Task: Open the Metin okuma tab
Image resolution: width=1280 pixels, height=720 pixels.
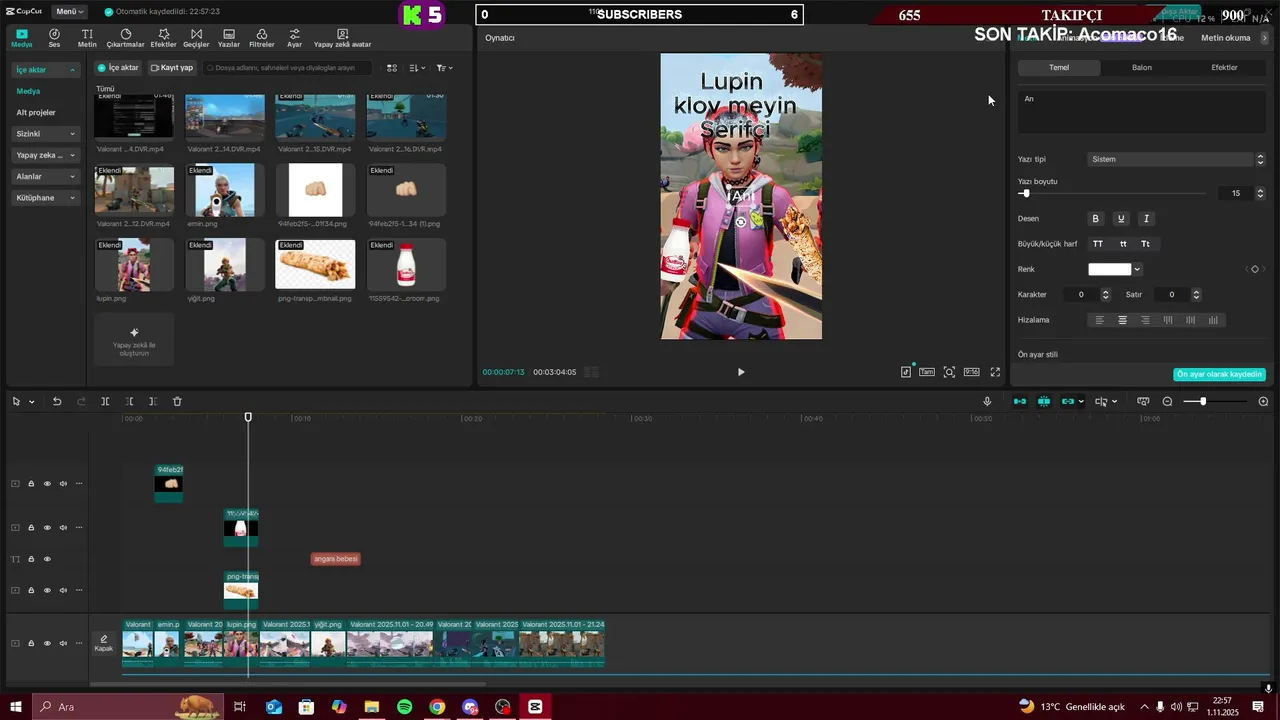Action: 1225,38
